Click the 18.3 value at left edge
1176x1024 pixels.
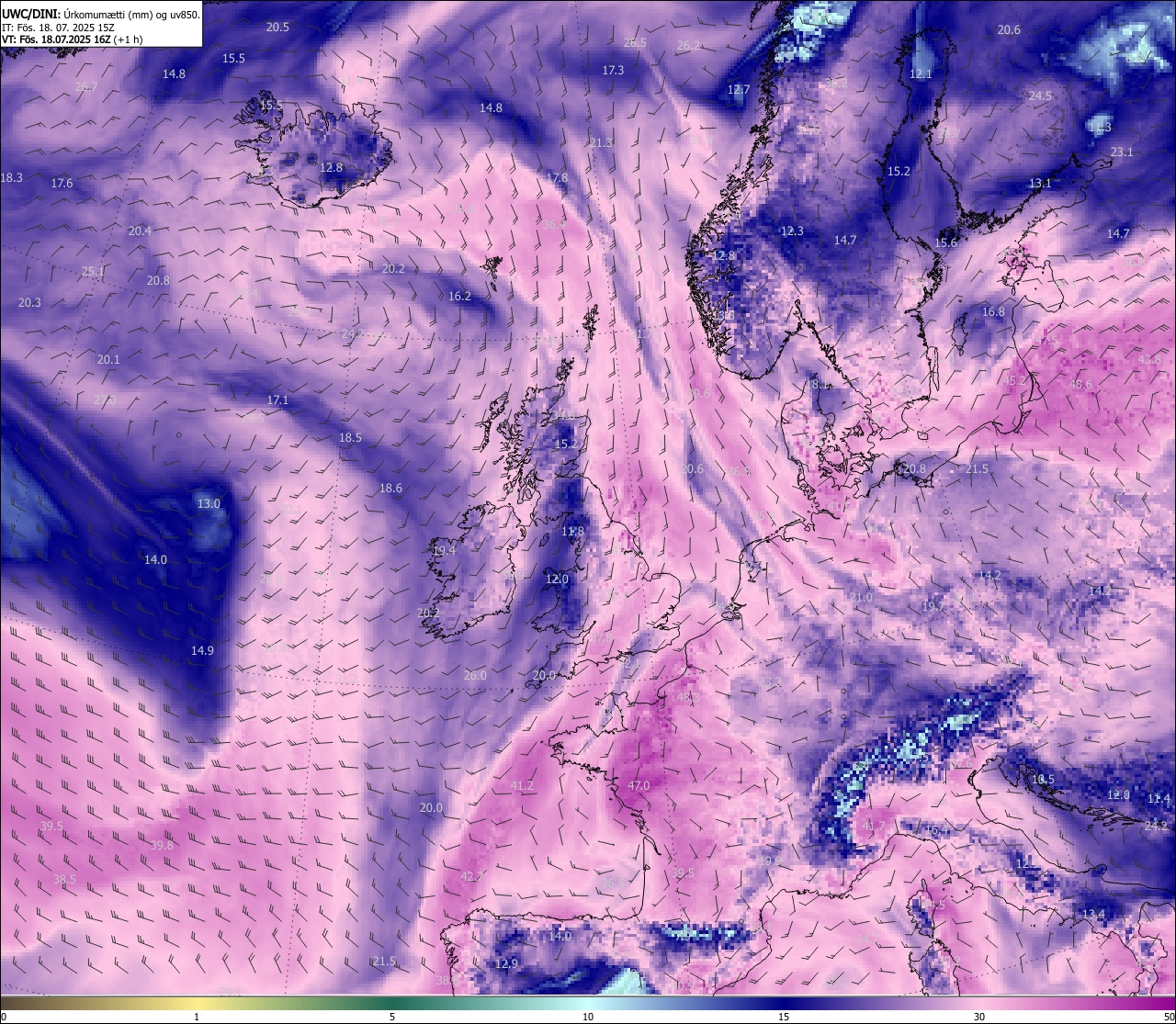click(12, 177)
